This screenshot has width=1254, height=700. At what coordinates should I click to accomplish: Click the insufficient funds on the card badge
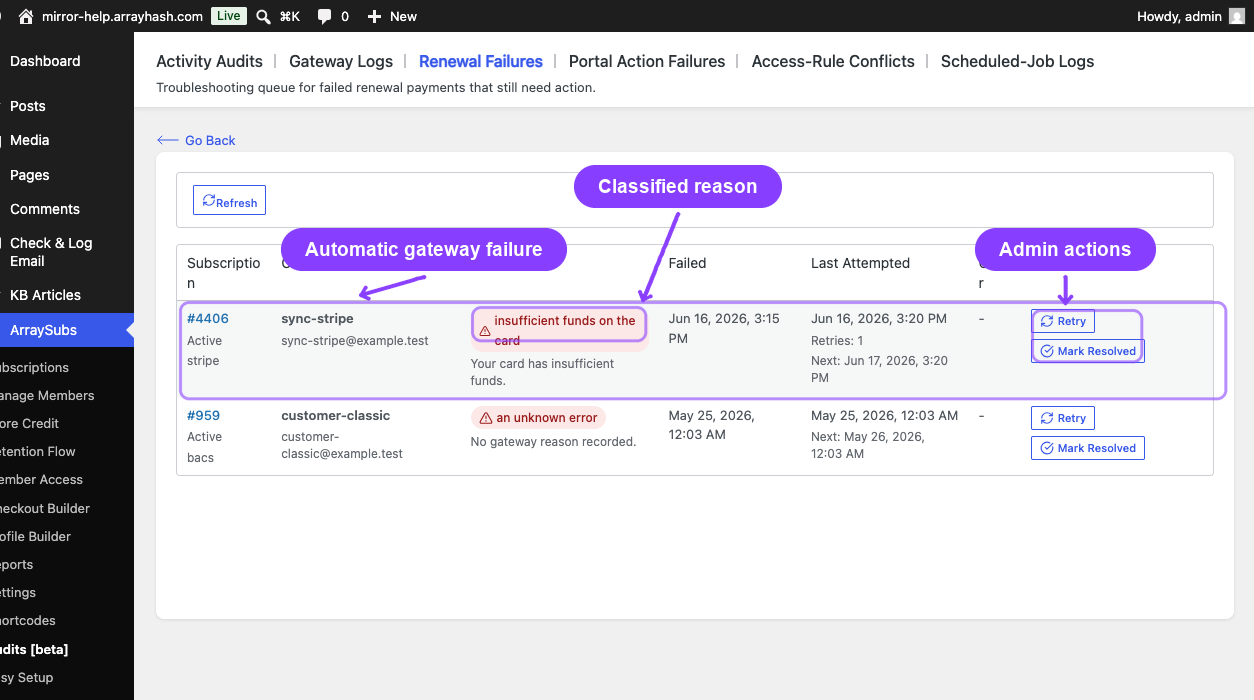pos(559,330)
